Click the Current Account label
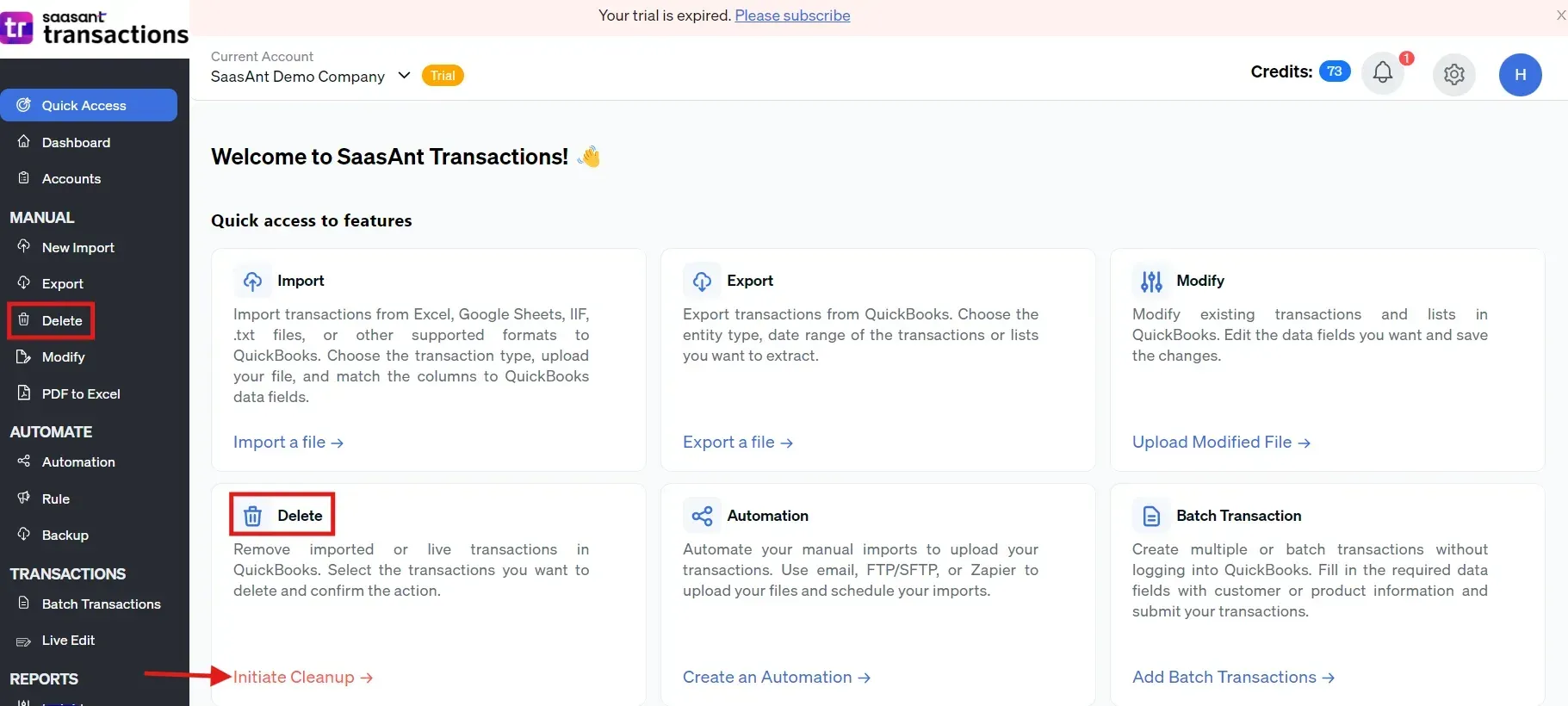Screen dimensions: 1568x706 (262, 56)
